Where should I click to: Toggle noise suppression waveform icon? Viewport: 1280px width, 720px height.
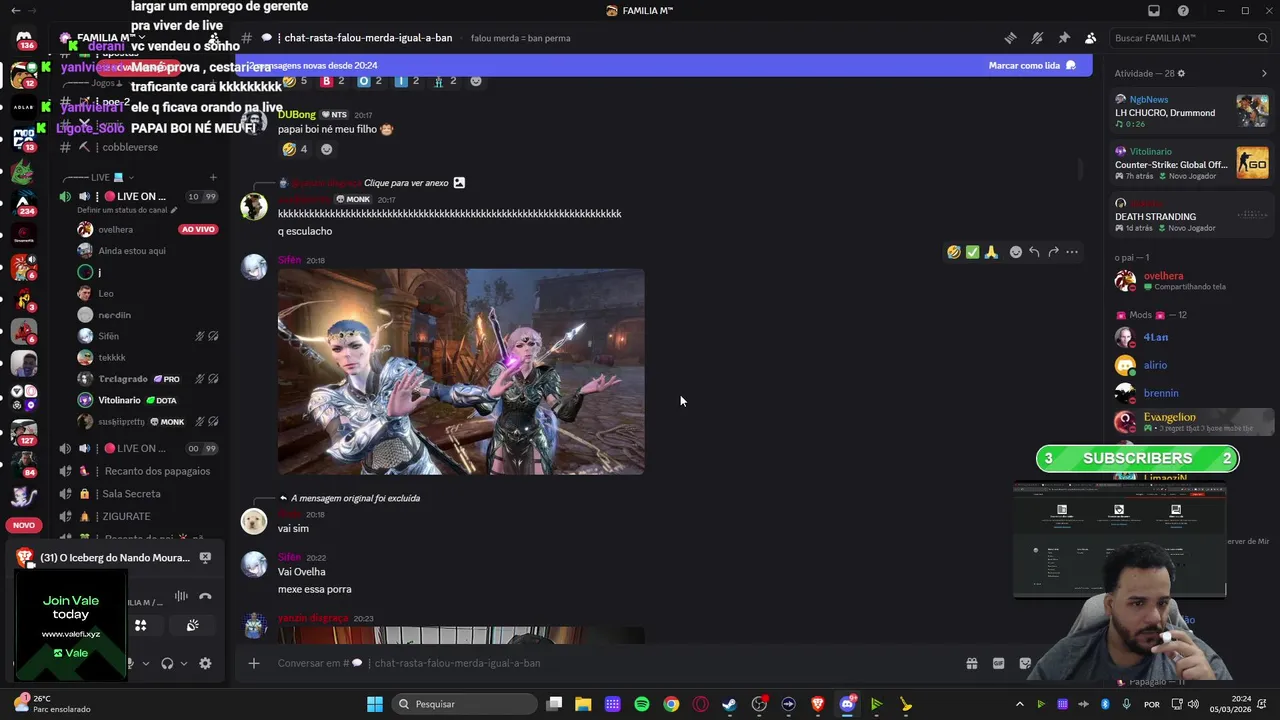click(181, 596)
